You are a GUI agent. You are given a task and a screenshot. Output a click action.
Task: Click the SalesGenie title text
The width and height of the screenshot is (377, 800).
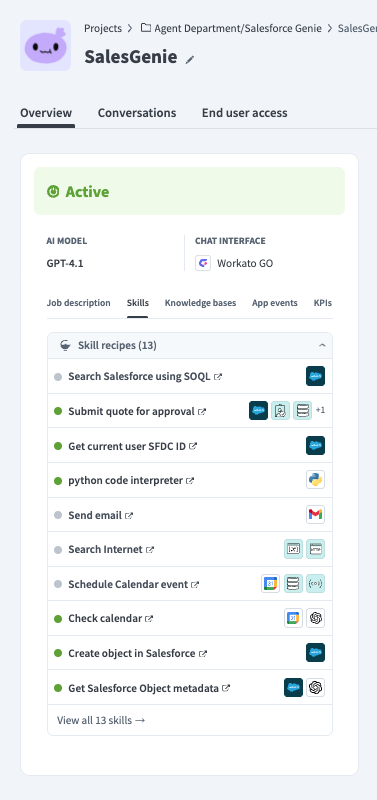[x=131, y=57]
